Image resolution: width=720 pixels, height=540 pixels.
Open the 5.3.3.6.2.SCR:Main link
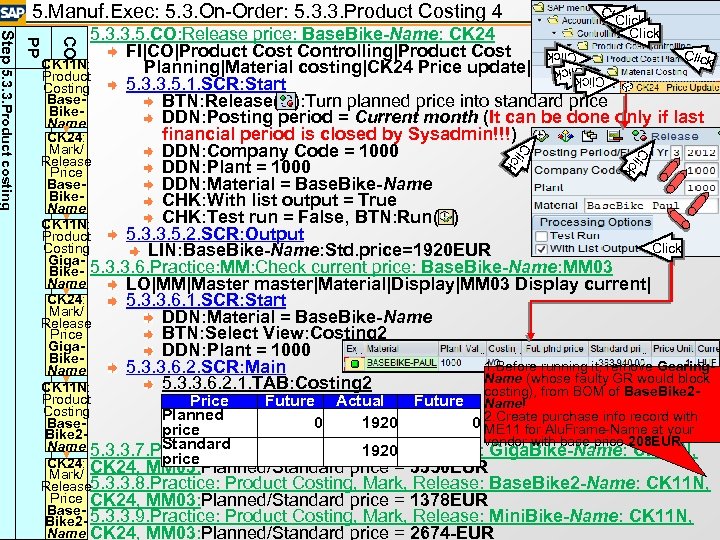[206, 367]
